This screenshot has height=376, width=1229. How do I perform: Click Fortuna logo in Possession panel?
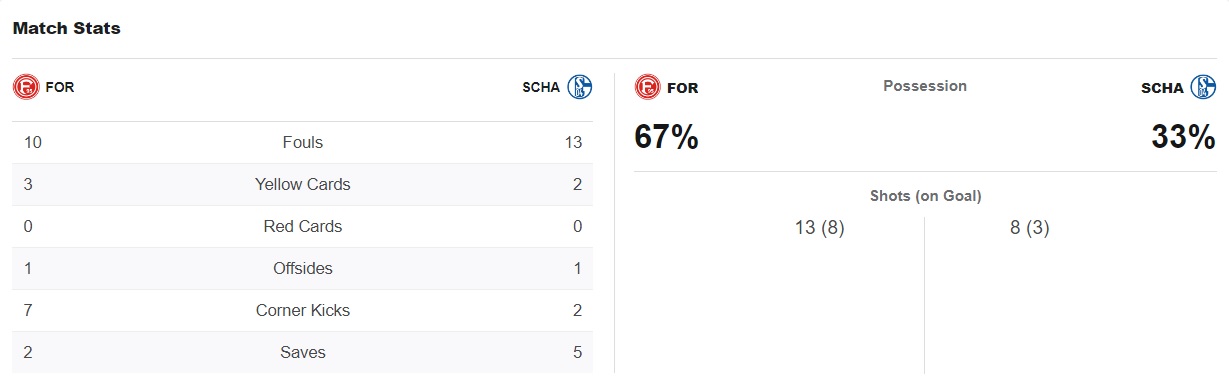point(648,87)
